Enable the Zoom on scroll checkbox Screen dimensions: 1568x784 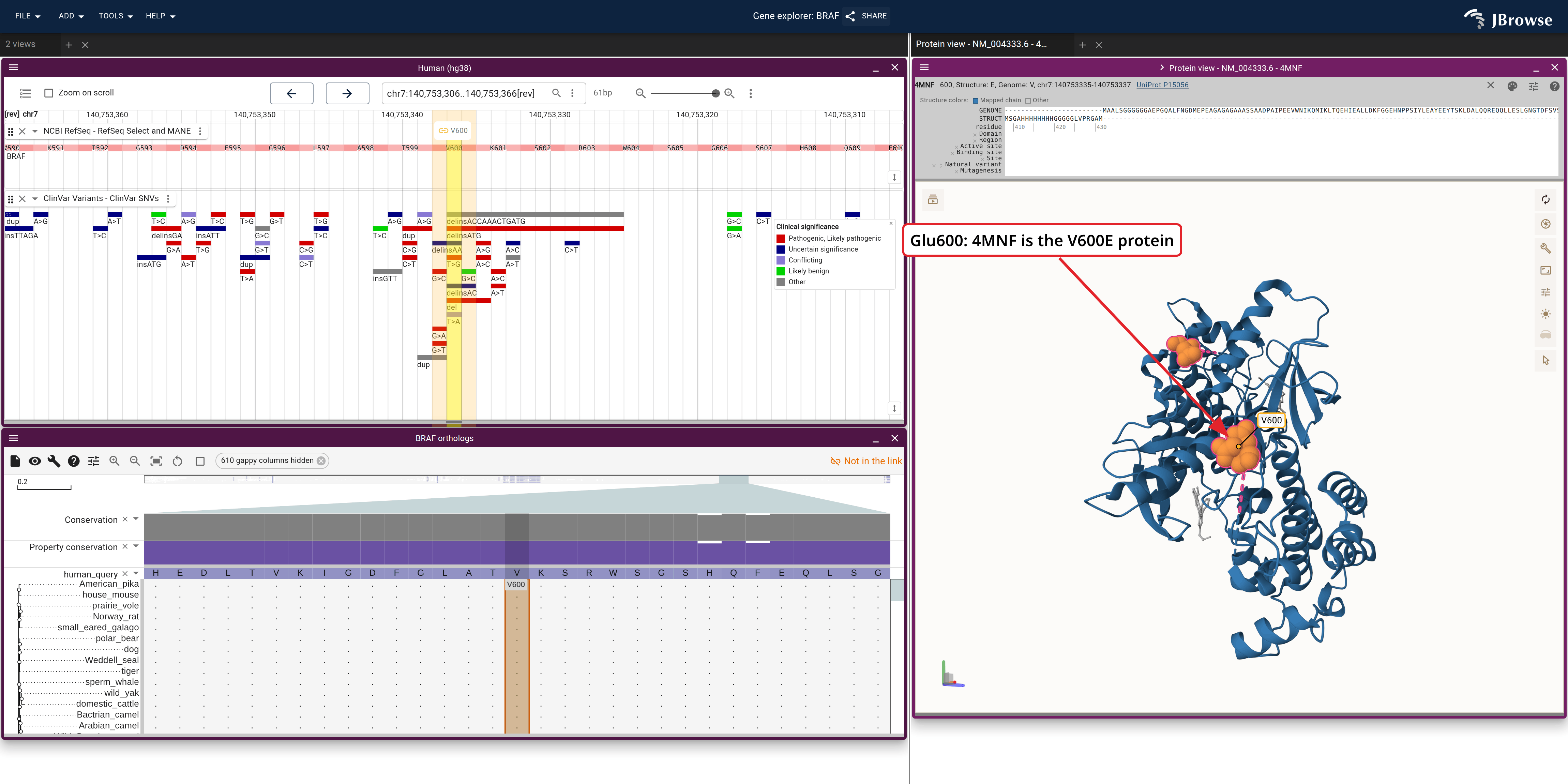point(49,93)
